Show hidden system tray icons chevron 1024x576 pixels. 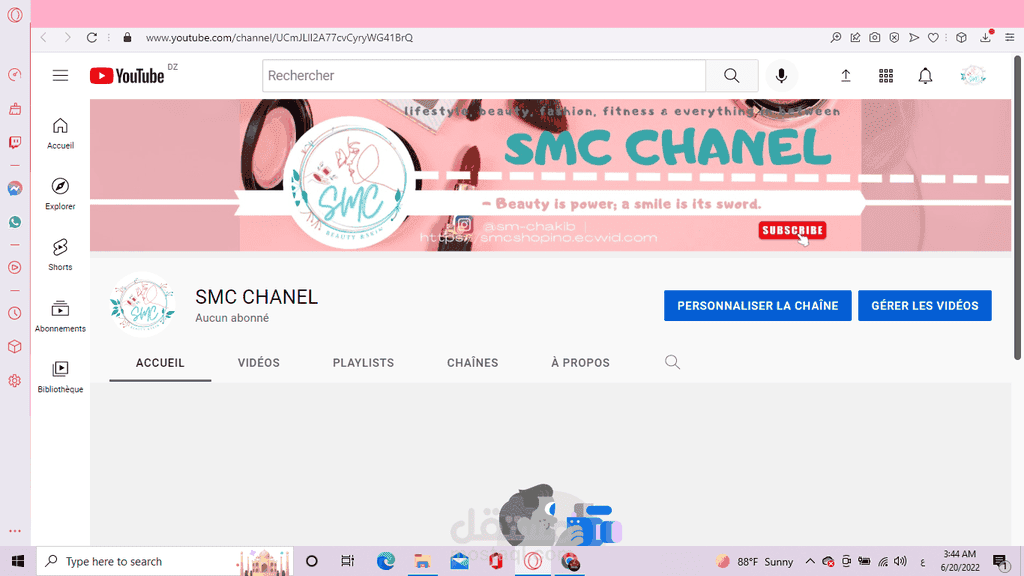coord(810,561)
